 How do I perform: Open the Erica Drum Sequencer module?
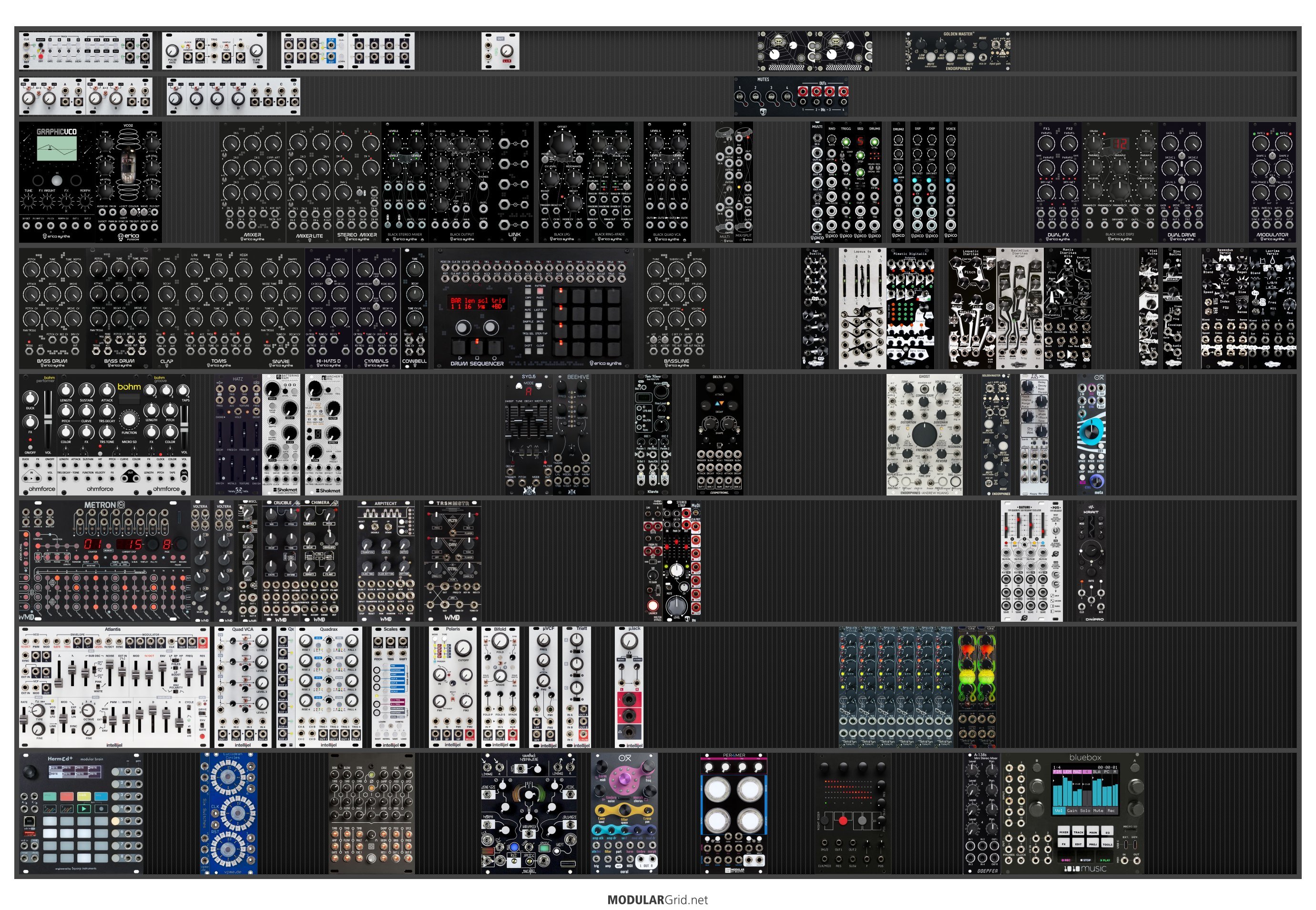click(x=534, y=308)
